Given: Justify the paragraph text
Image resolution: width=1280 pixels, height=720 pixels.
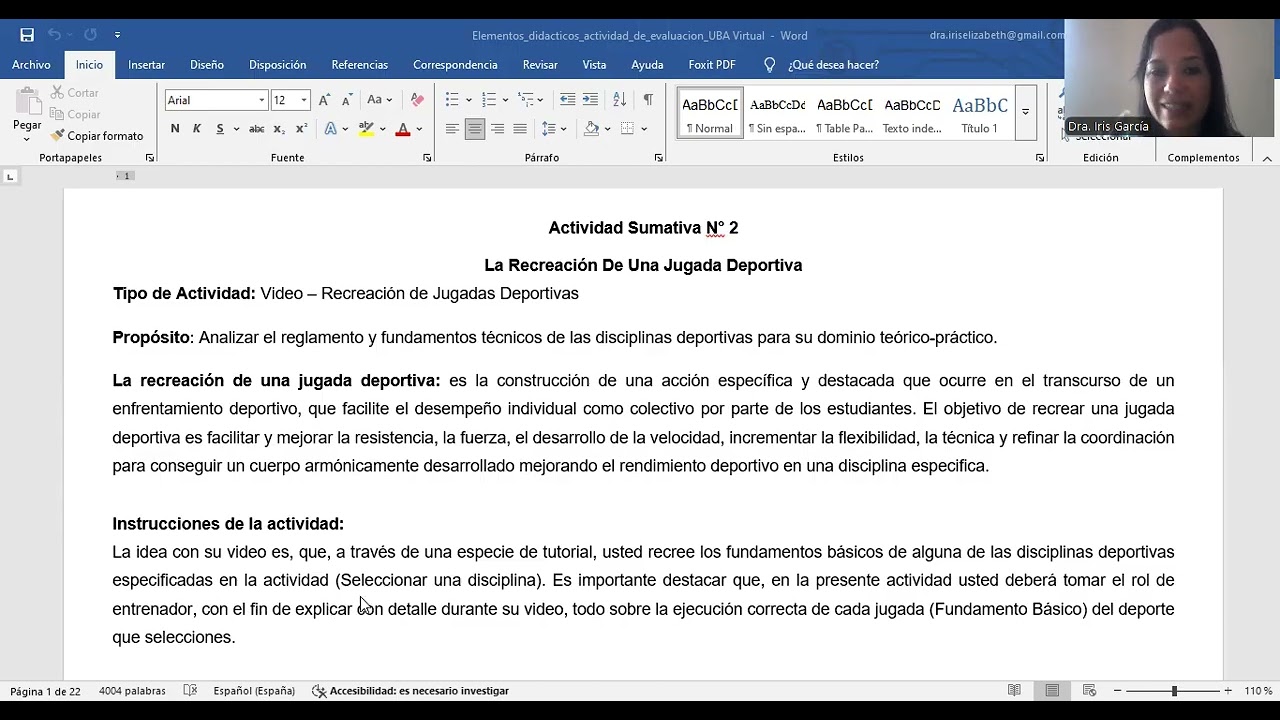Looking at the screenshot, I should click(520, 128).
